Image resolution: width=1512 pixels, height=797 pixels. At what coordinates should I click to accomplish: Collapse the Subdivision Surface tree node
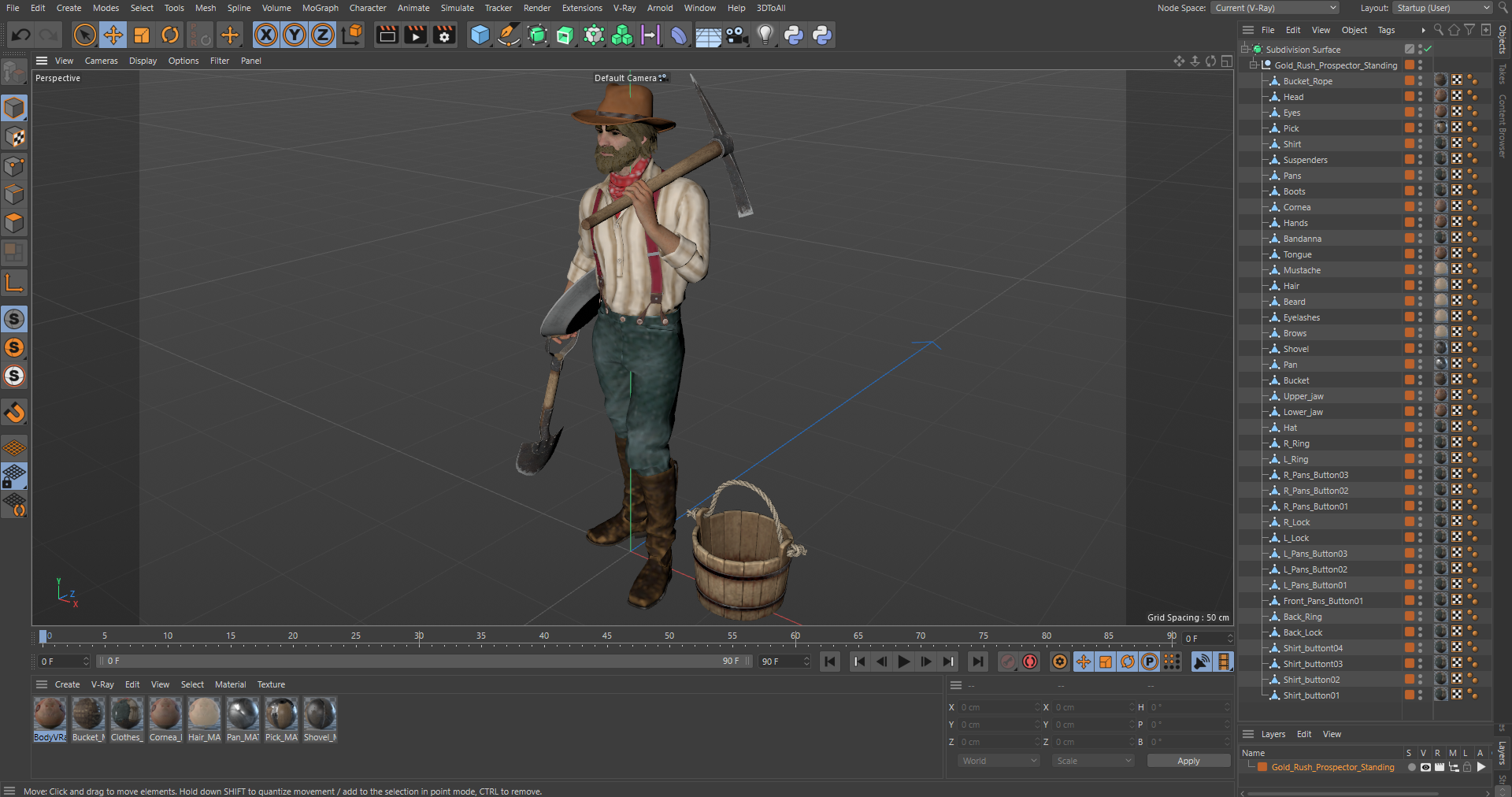coord(1245,49)
